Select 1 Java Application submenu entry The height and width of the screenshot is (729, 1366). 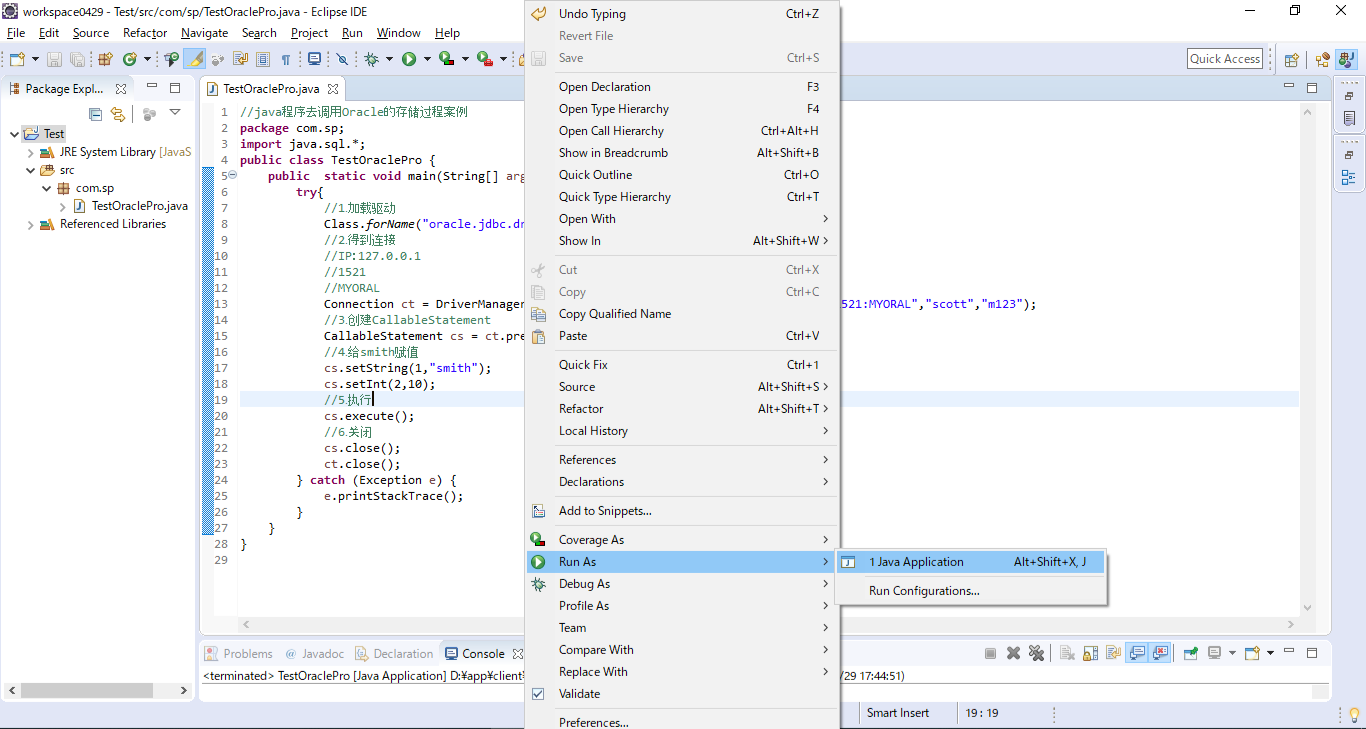coord(970,562)
